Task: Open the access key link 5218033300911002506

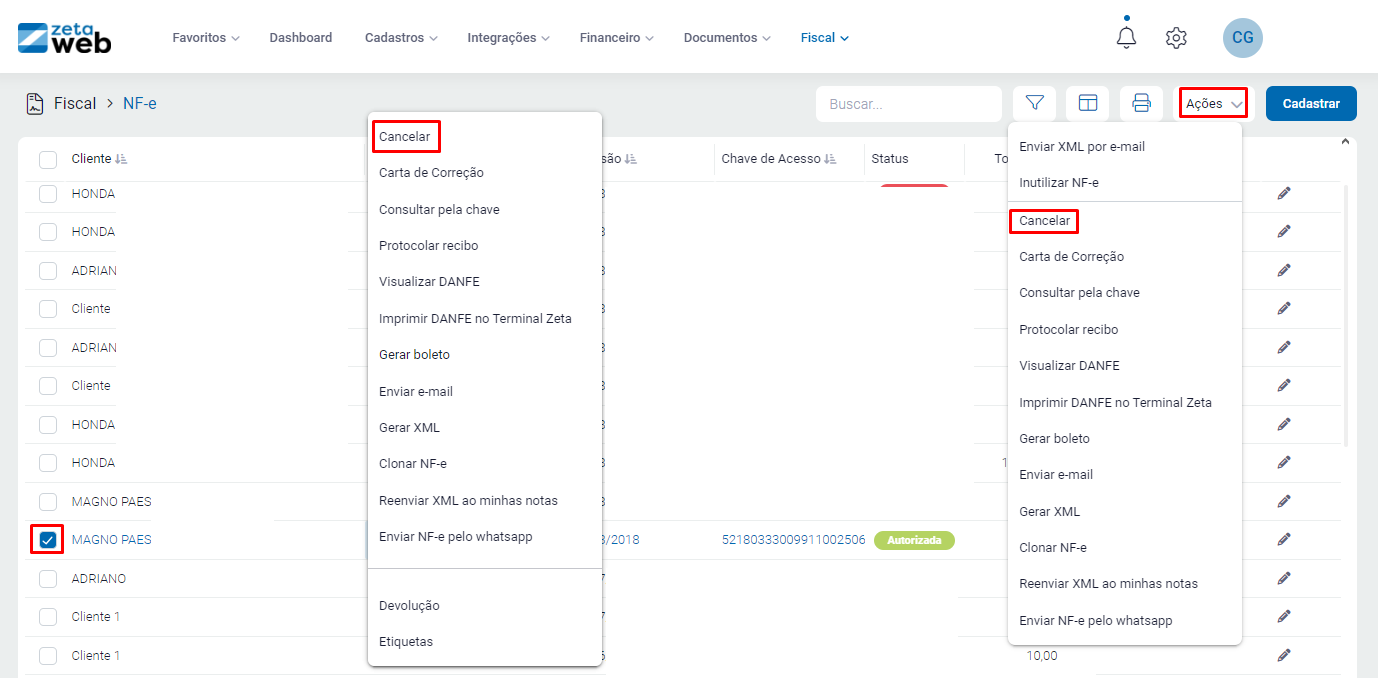Action: [793, 540]
